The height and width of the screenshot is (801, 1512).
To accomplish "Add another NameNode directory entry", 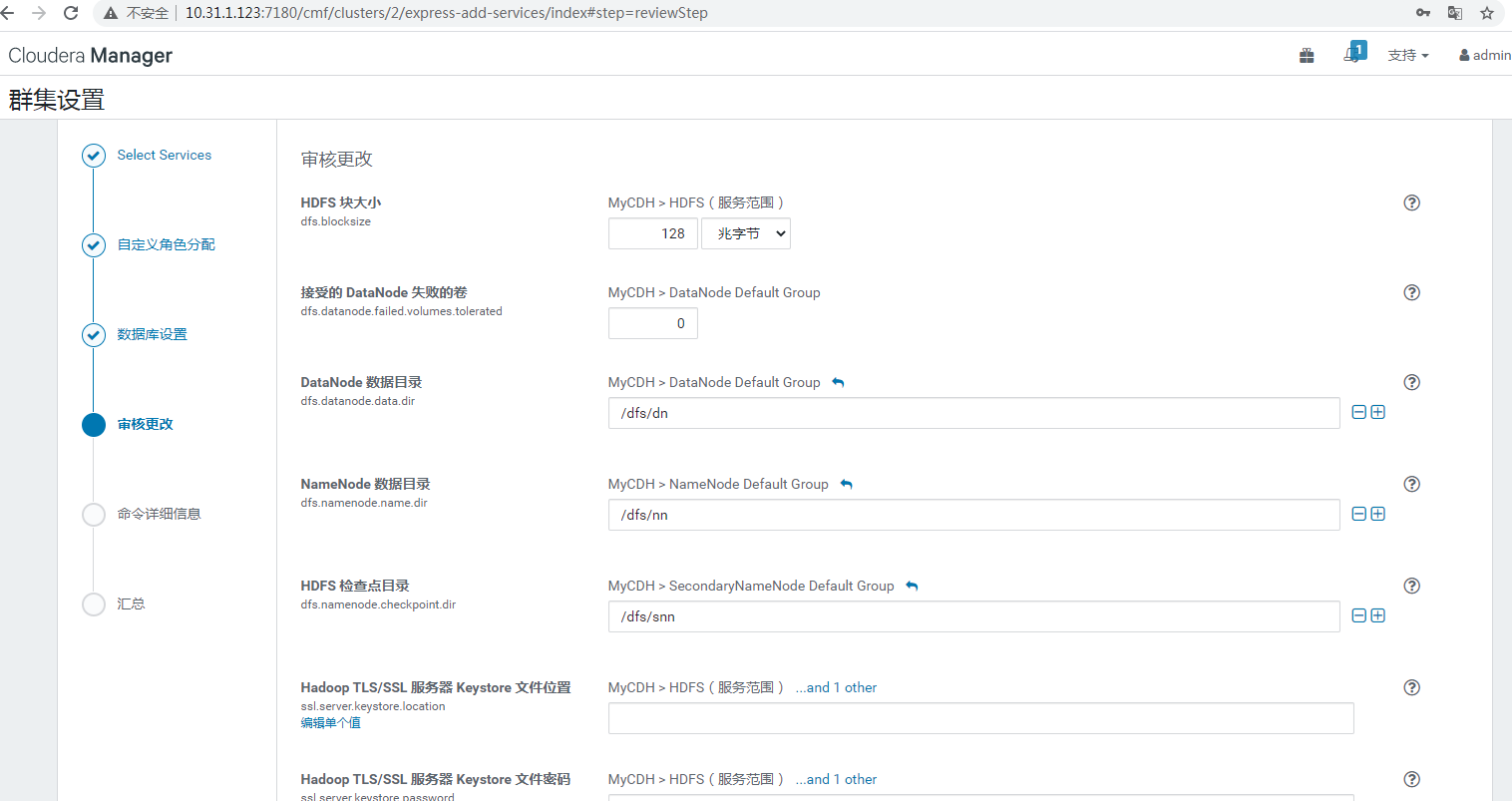I will coord(1377,514).
